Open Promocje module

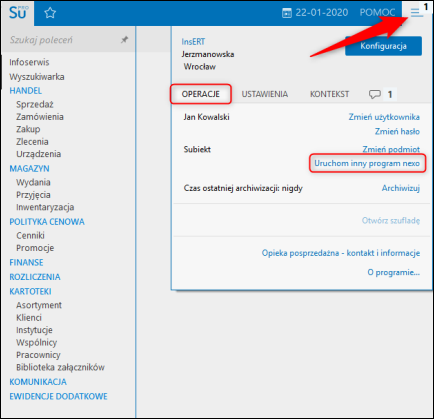[x=35, y=248]
